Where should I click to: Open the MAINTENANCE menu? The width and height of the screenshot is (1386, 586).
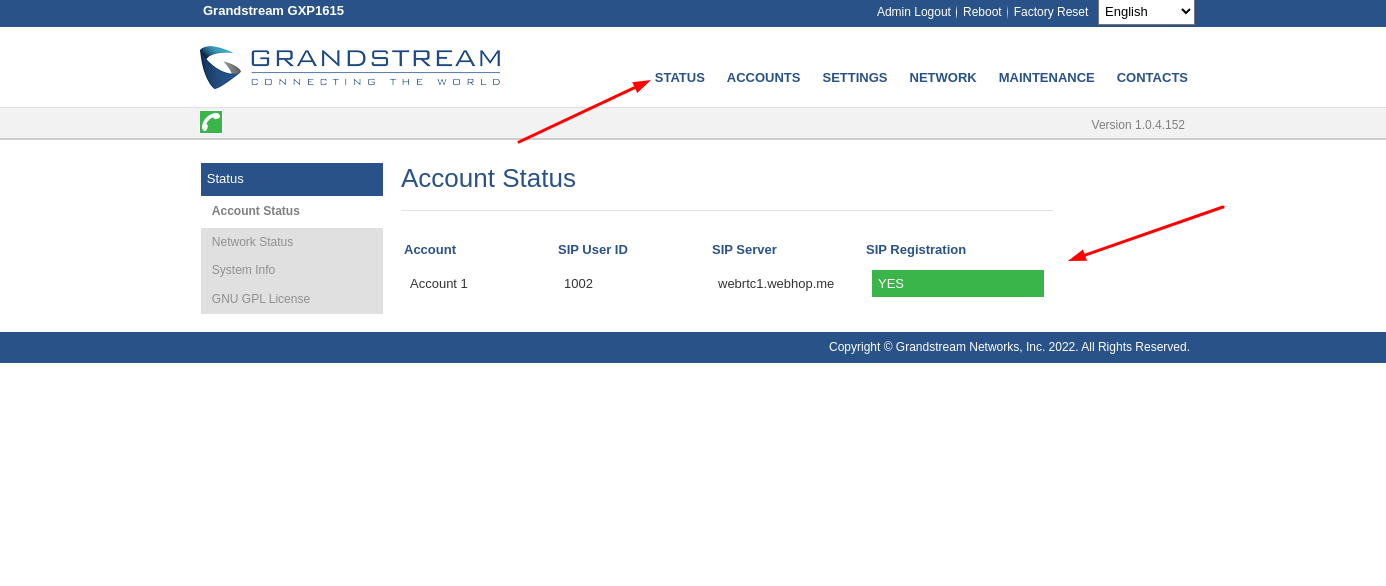pos(1047,77)
